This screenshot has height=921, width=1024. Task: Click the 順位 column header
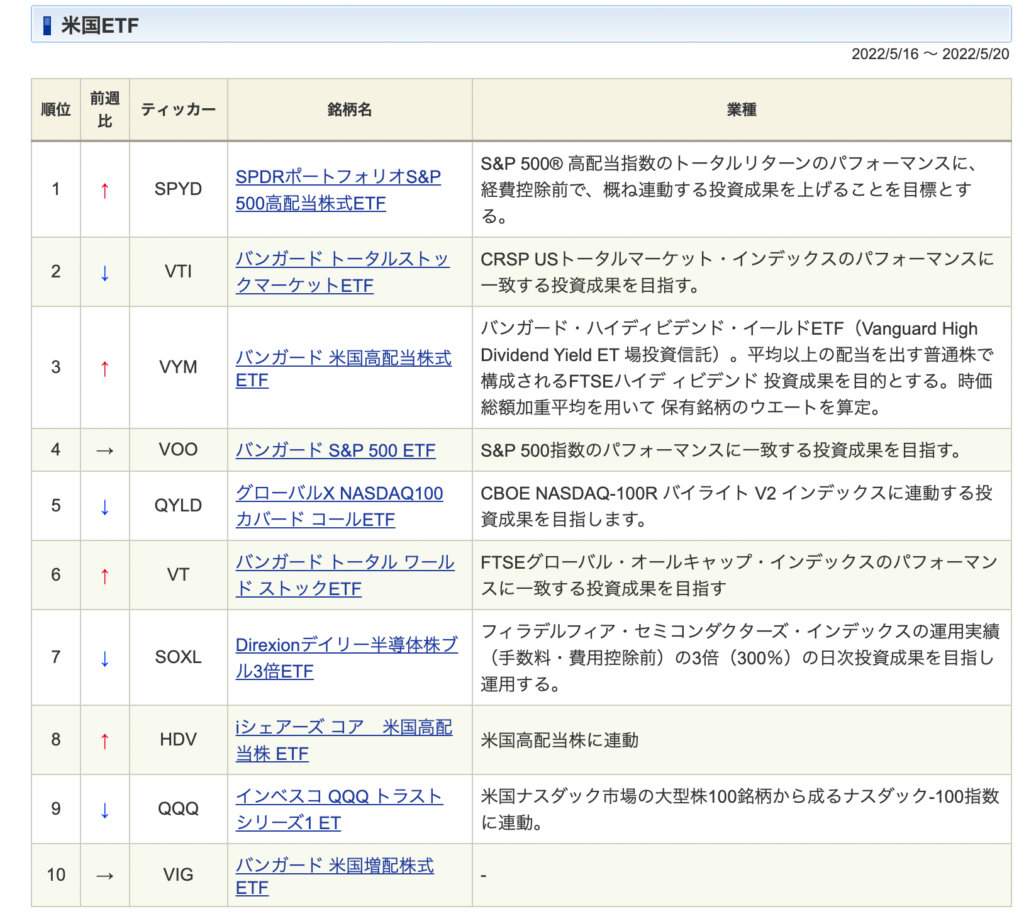[x=56, y=110]
